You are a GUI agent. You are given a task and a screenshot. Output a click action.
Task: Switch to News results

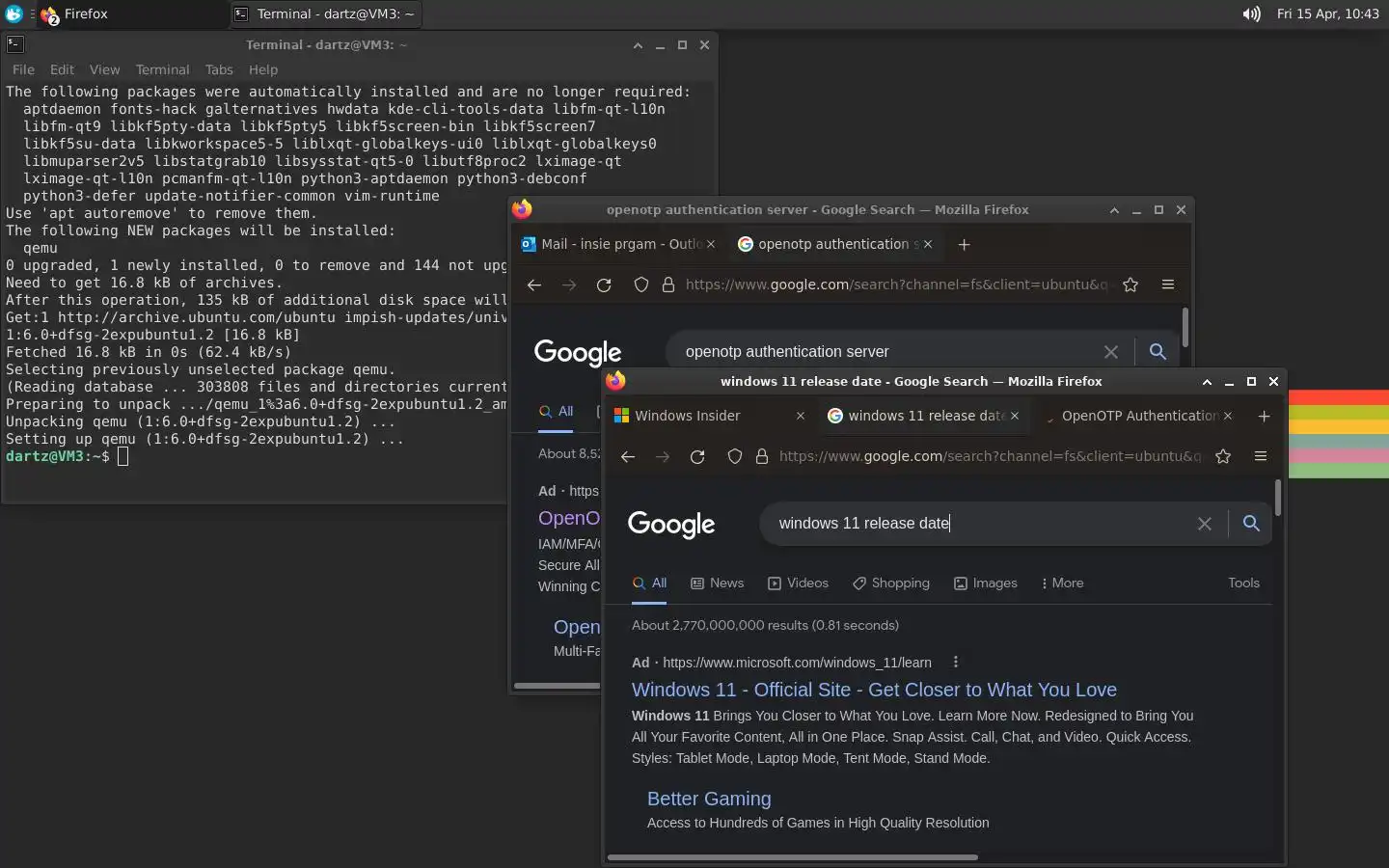click(718, 583)
